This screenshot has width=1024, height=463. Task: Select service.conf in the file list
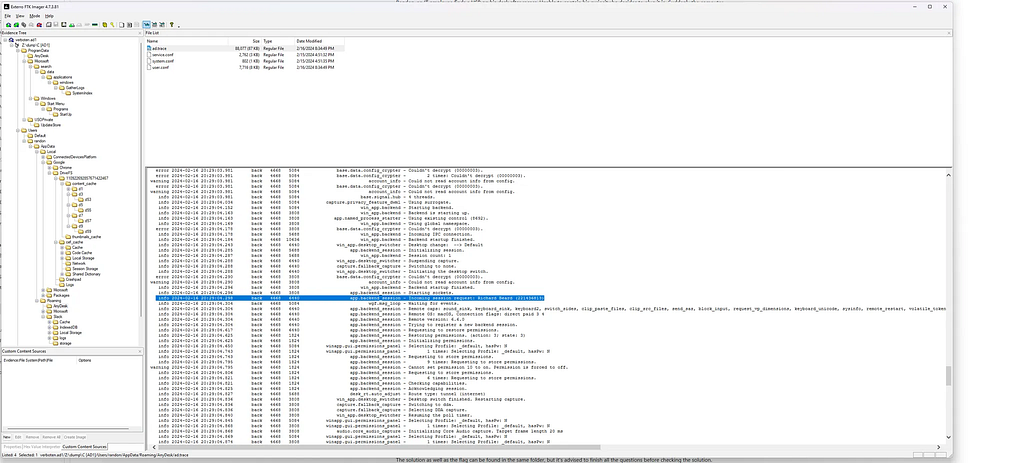163,55
